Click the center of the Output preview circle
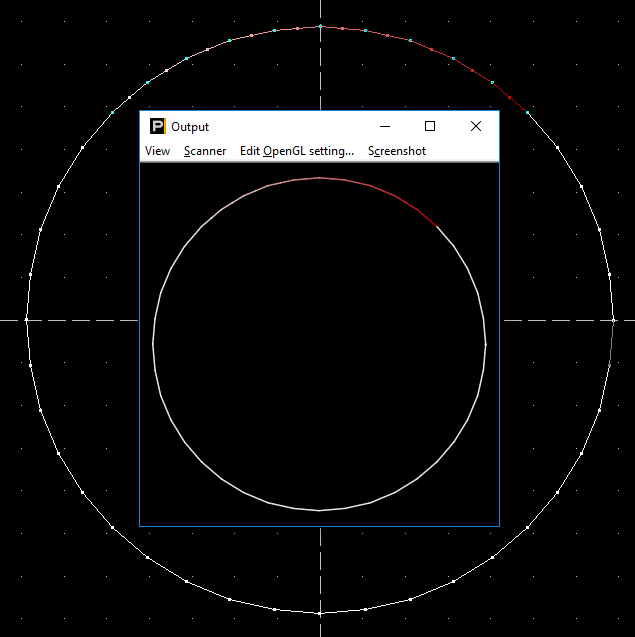 (319, 344)
